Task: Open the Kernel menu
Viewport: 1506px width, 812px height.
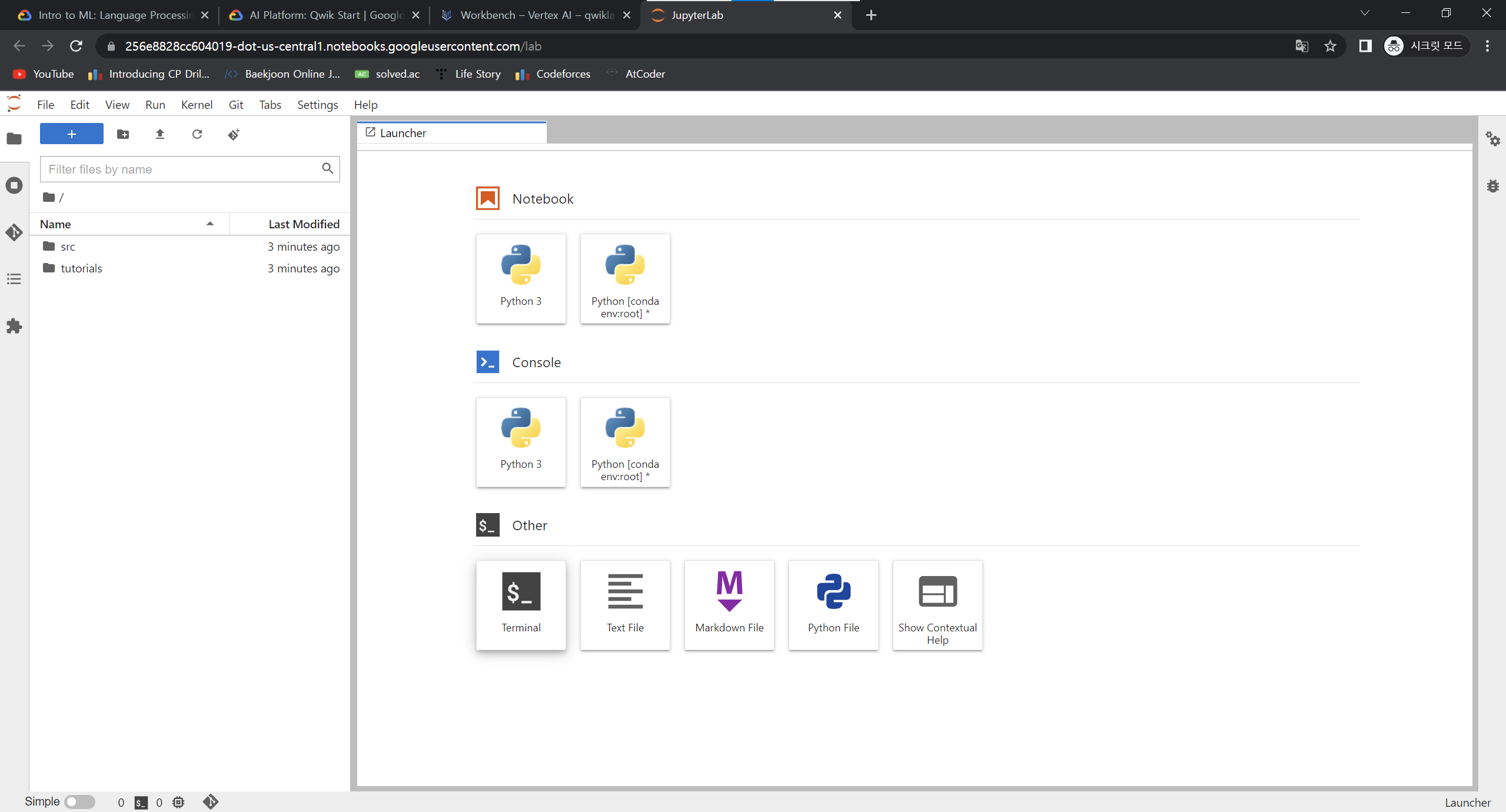Action: [196, 105]
